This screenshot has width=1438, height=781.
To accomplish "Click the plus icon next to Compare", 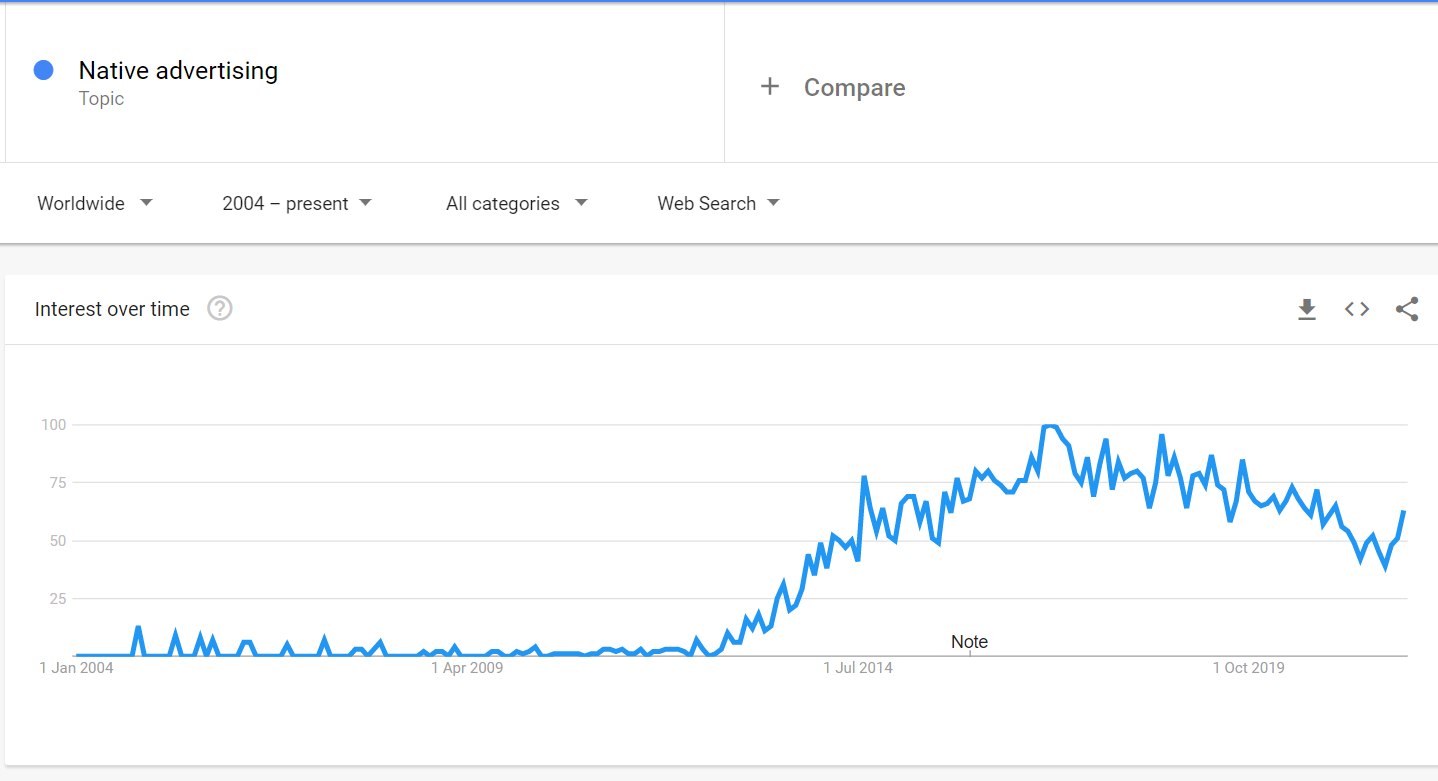I will [770, 87].
